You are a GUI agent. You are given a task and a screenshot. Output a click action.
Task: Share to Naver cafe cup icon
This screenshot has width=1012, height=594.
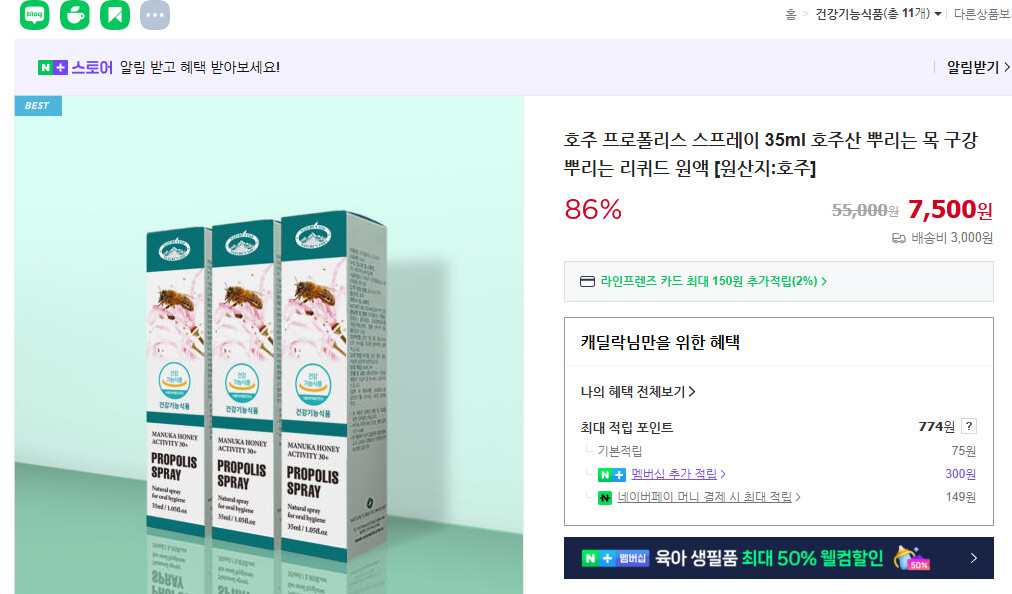pos(75,14)
